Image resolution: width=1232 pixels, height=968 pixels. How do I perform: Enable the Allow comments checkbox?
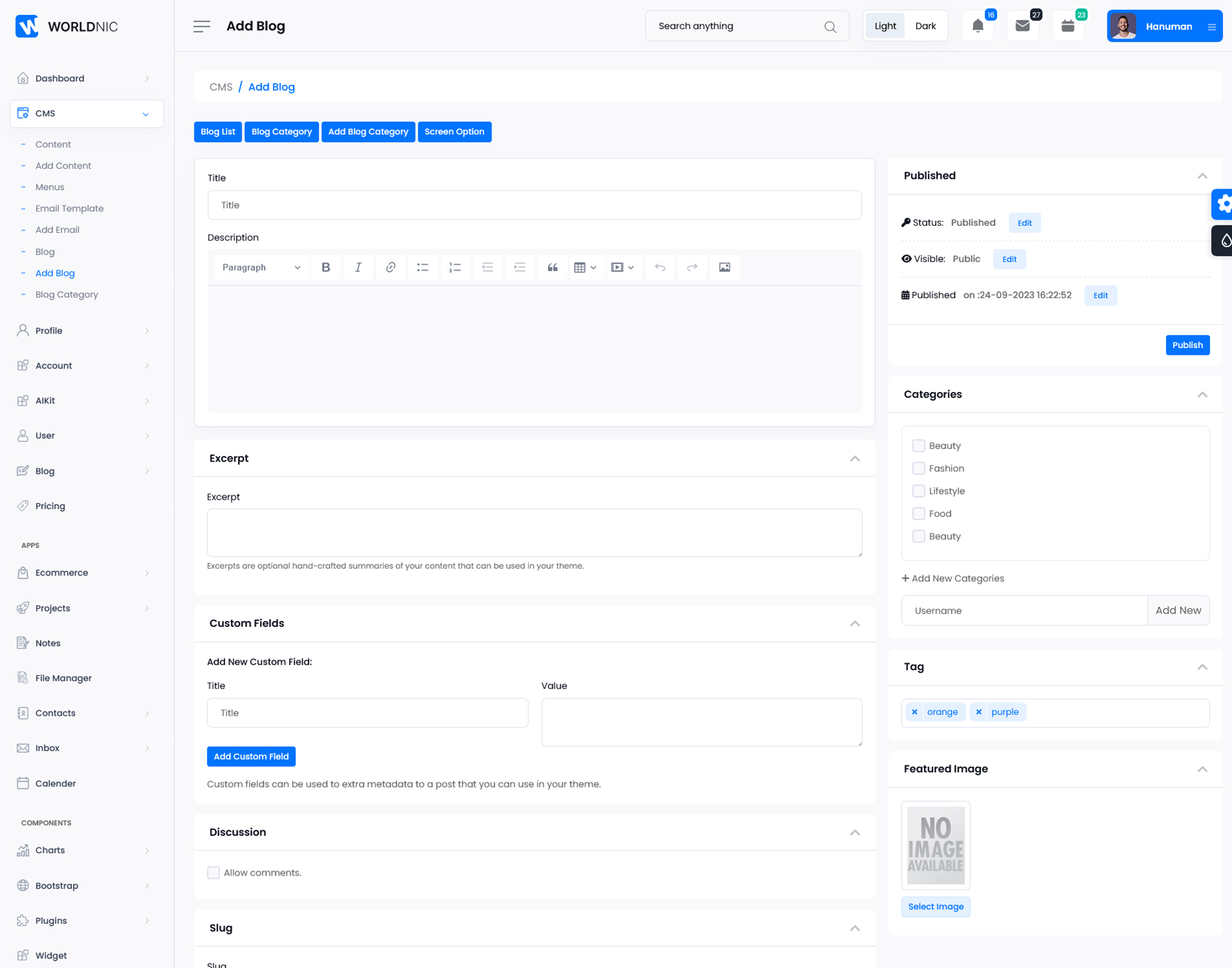[x=214, y=872]
